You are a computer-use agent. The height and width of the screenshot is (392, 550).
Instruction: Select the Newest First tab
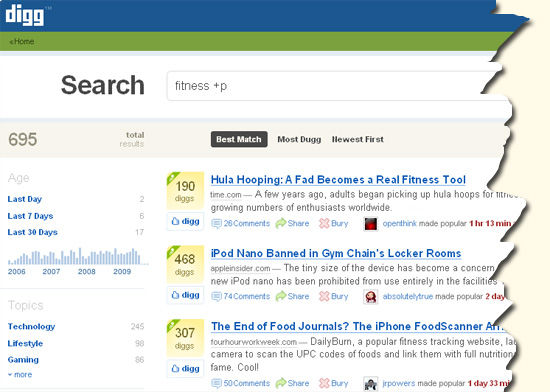pyautogui.click(x=358, y=139)
